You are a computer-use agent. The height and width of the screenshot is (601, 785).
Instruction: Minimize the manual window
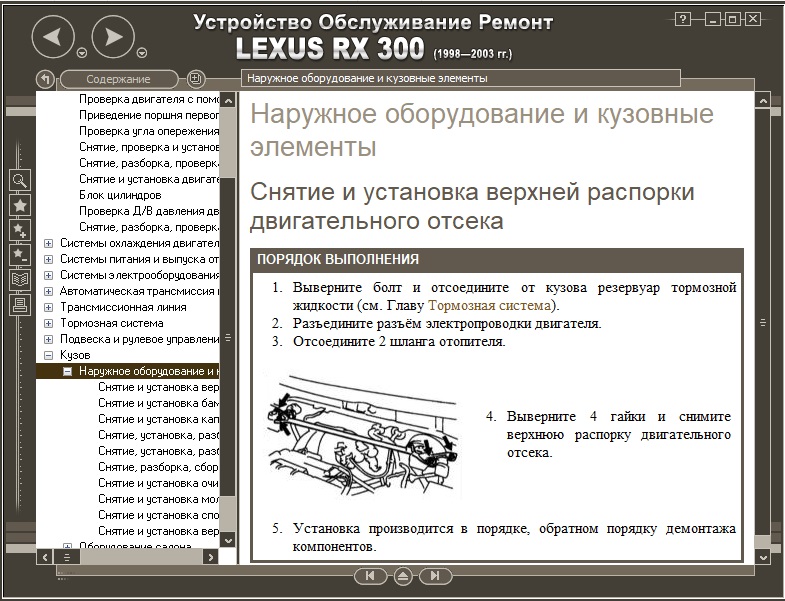[x=713, y=20]
